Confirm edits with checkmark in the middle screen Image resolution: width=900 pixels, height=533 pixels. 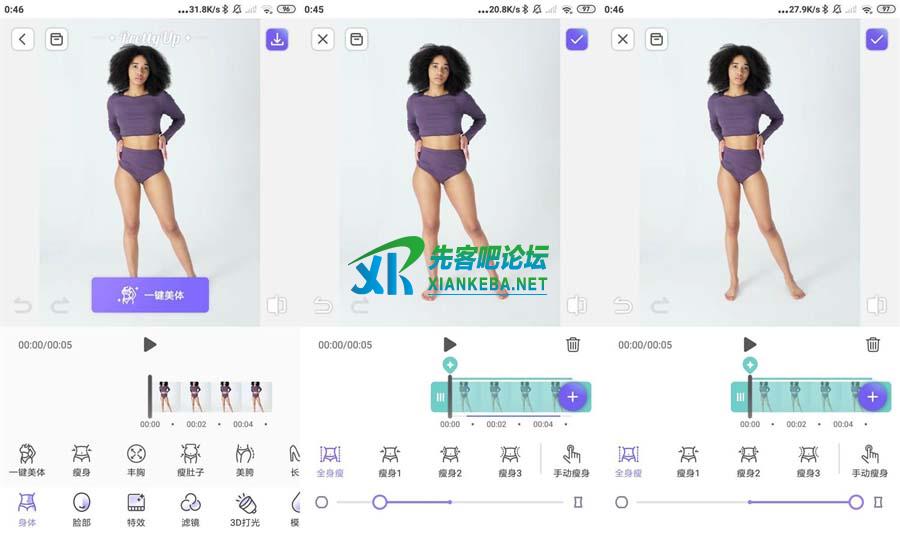pos(576,39)
